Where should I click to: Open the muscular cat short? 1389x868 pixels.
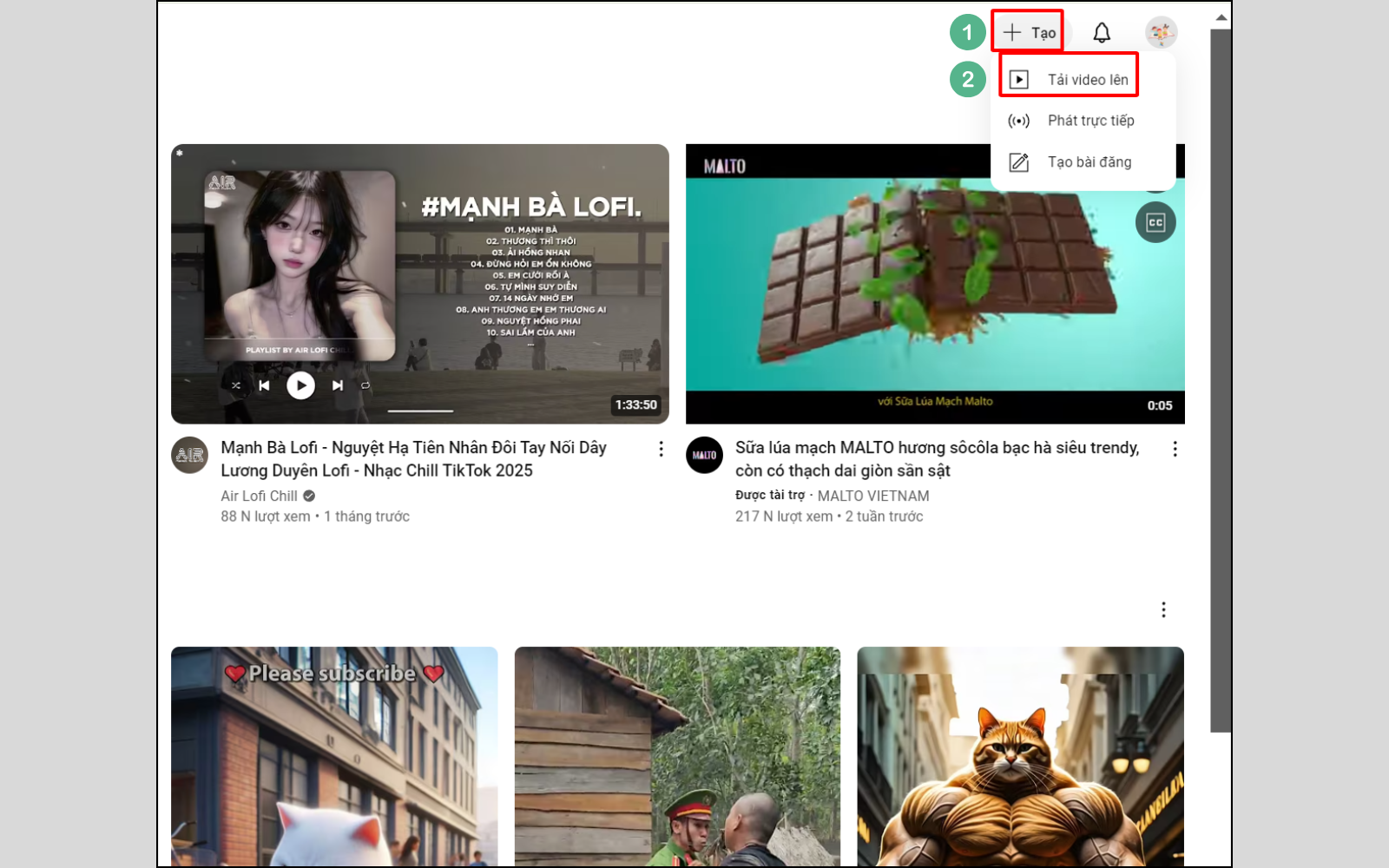pos(1020,756)
